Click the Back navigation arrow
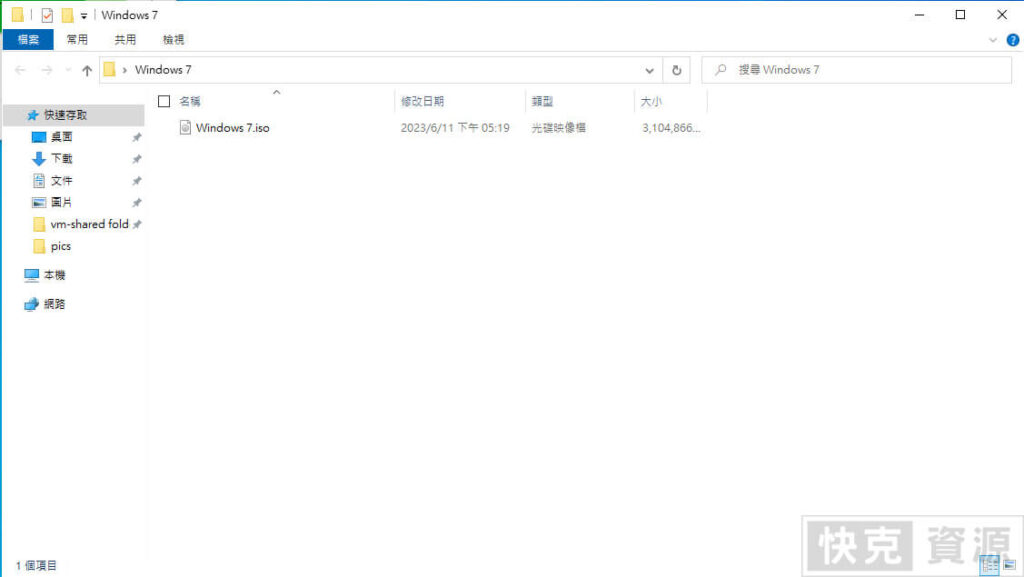 20,70
